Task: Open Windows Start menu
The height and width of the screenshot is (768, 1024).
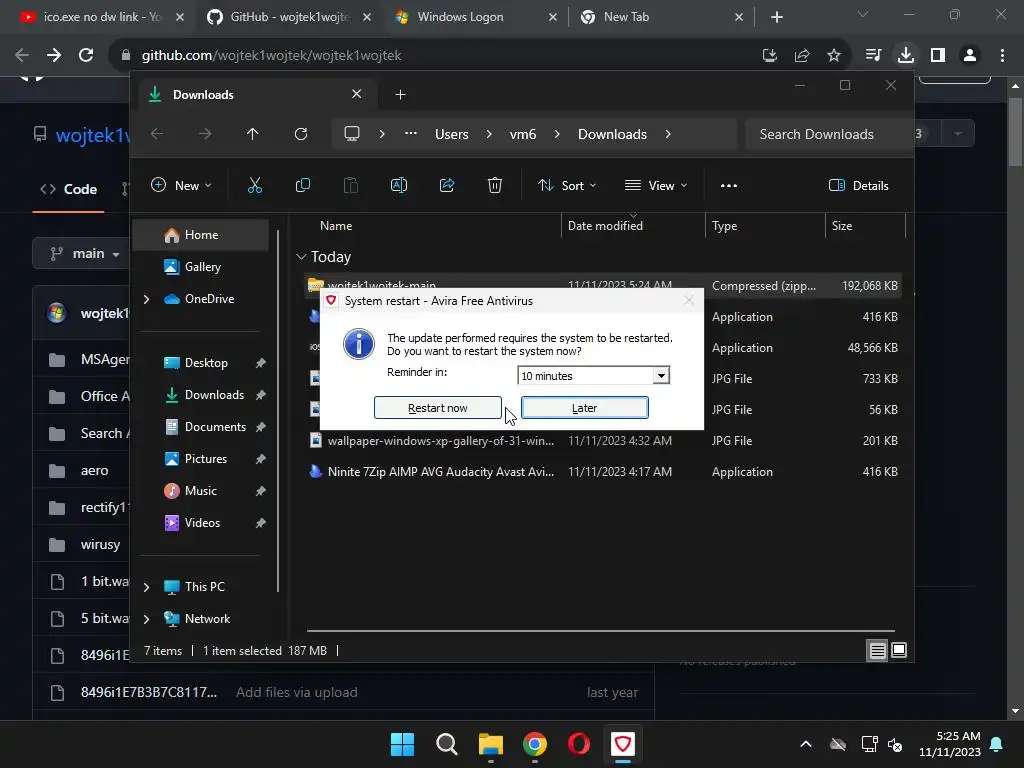Action: [402, 744]
